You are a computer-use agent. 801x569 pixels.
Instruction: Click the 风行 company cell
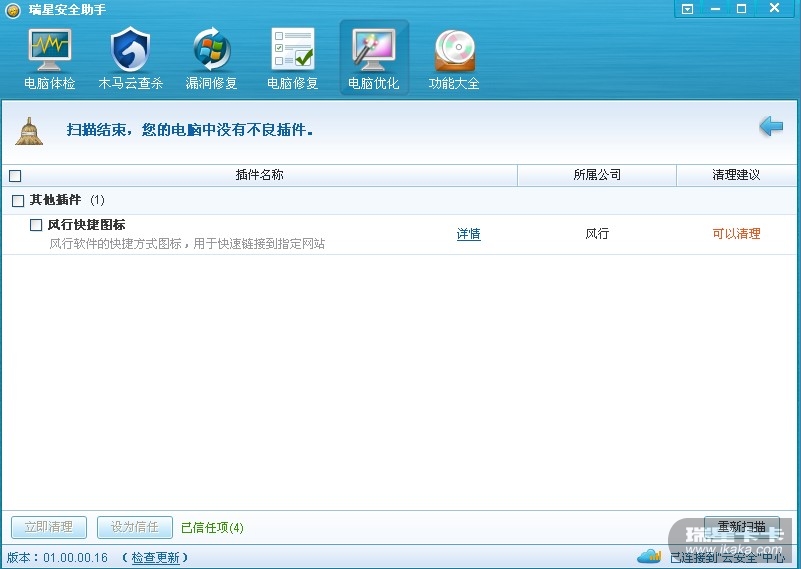click(597, 234)
